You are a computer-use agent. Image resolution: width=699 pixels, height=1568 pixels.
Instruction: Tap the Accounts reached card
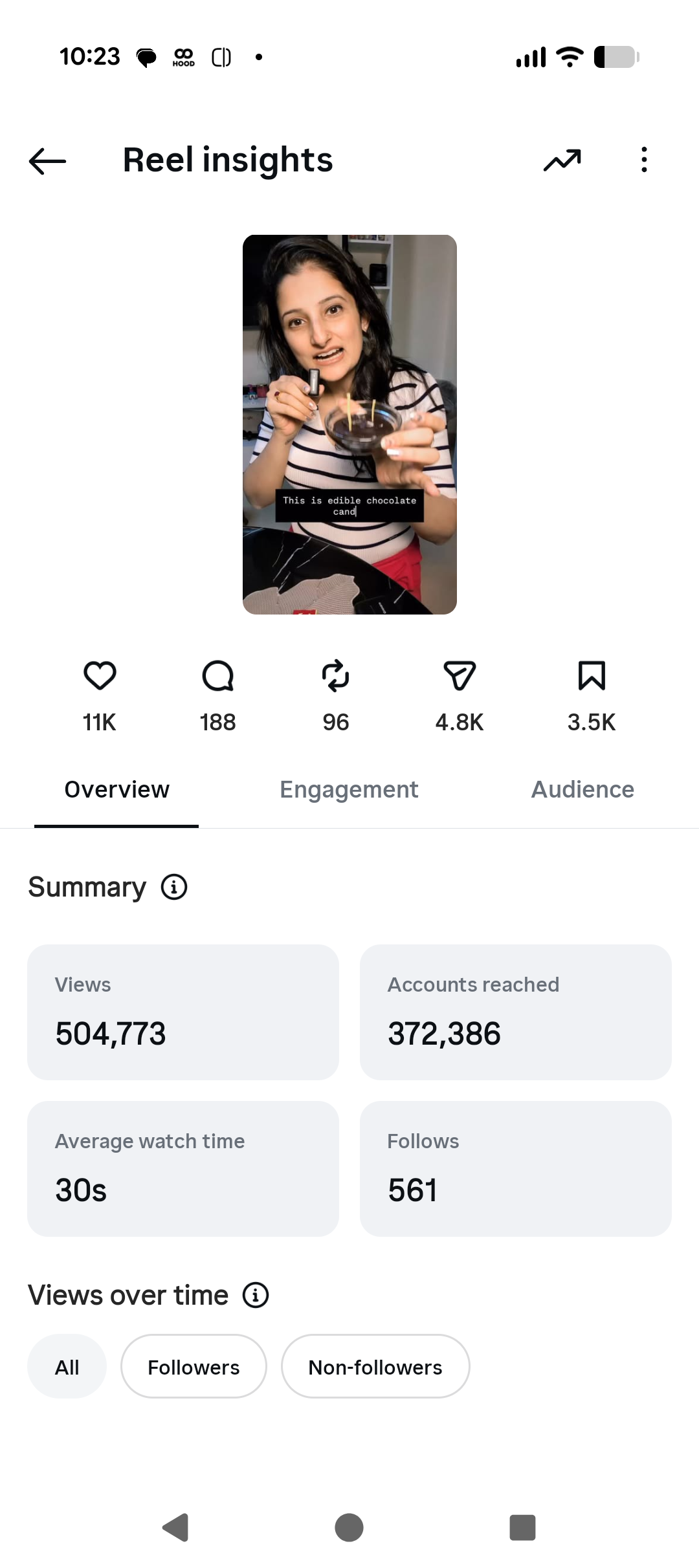[x=516, y=1012]
